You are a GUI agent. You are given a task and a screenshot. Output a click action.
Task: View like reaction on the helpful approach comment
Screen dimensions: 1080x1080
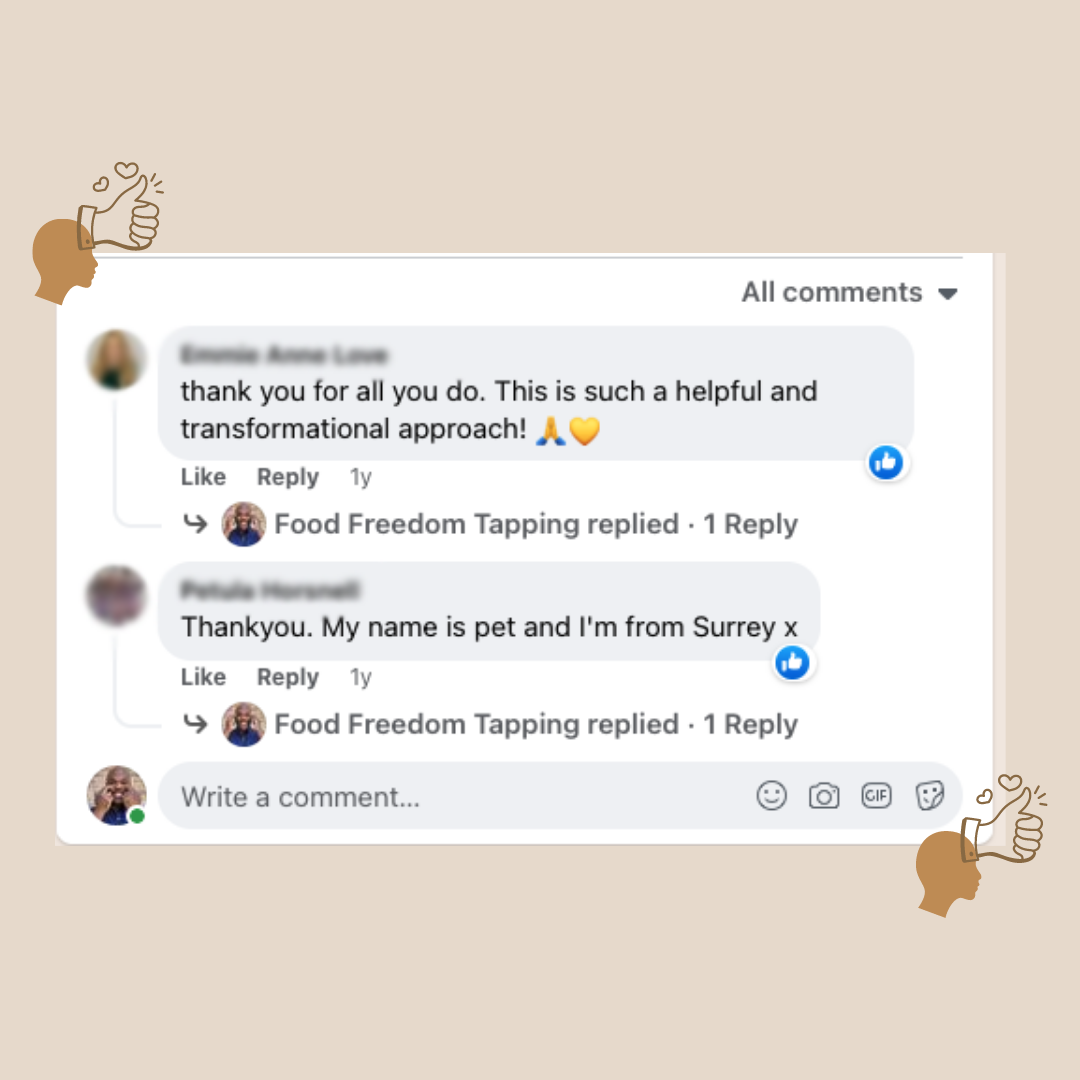click(886, 462)
